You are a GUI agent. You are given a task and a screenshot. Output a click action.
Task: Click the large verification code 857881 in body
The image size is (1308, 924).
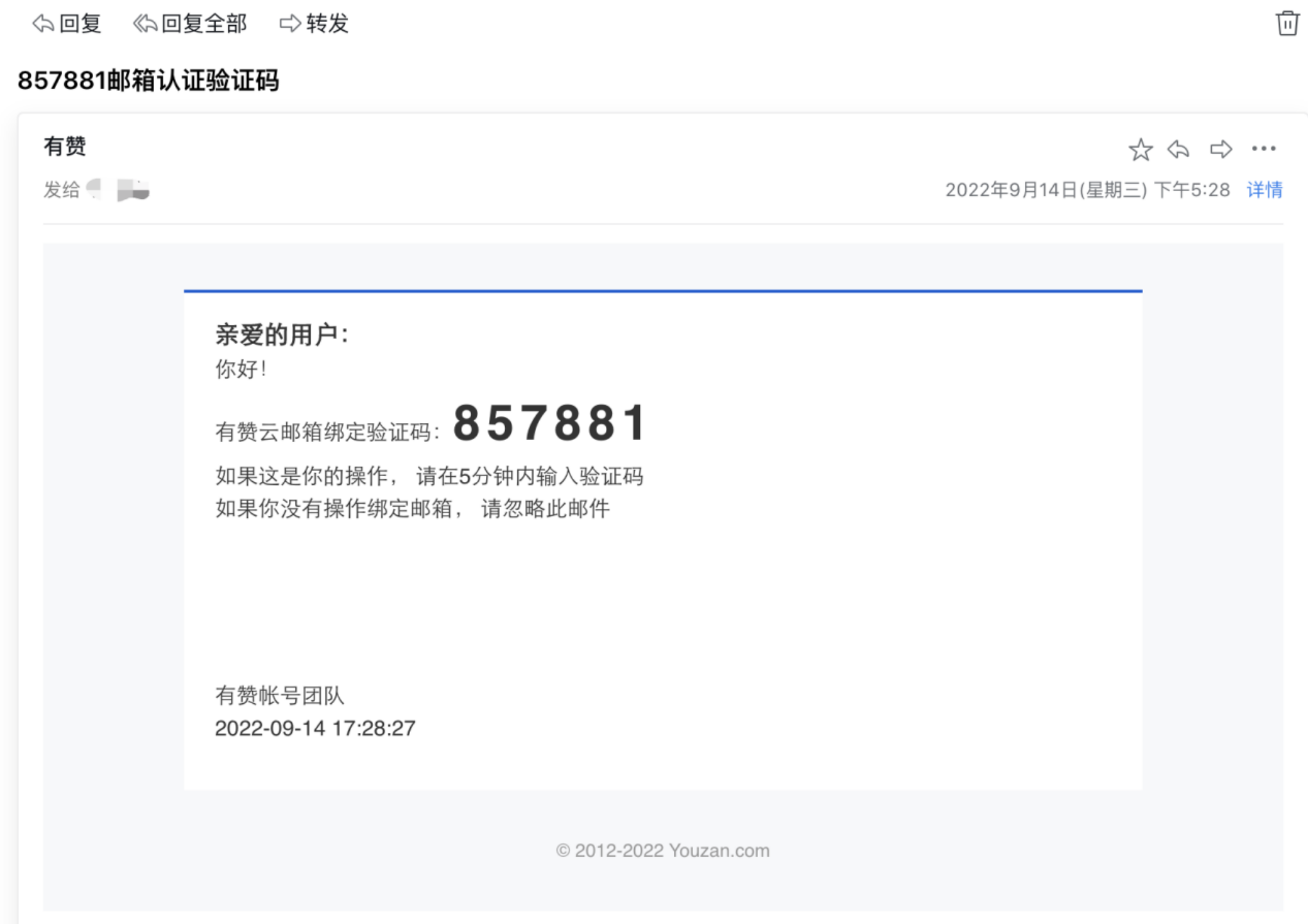pyautogui.click(x=550, y=424)
